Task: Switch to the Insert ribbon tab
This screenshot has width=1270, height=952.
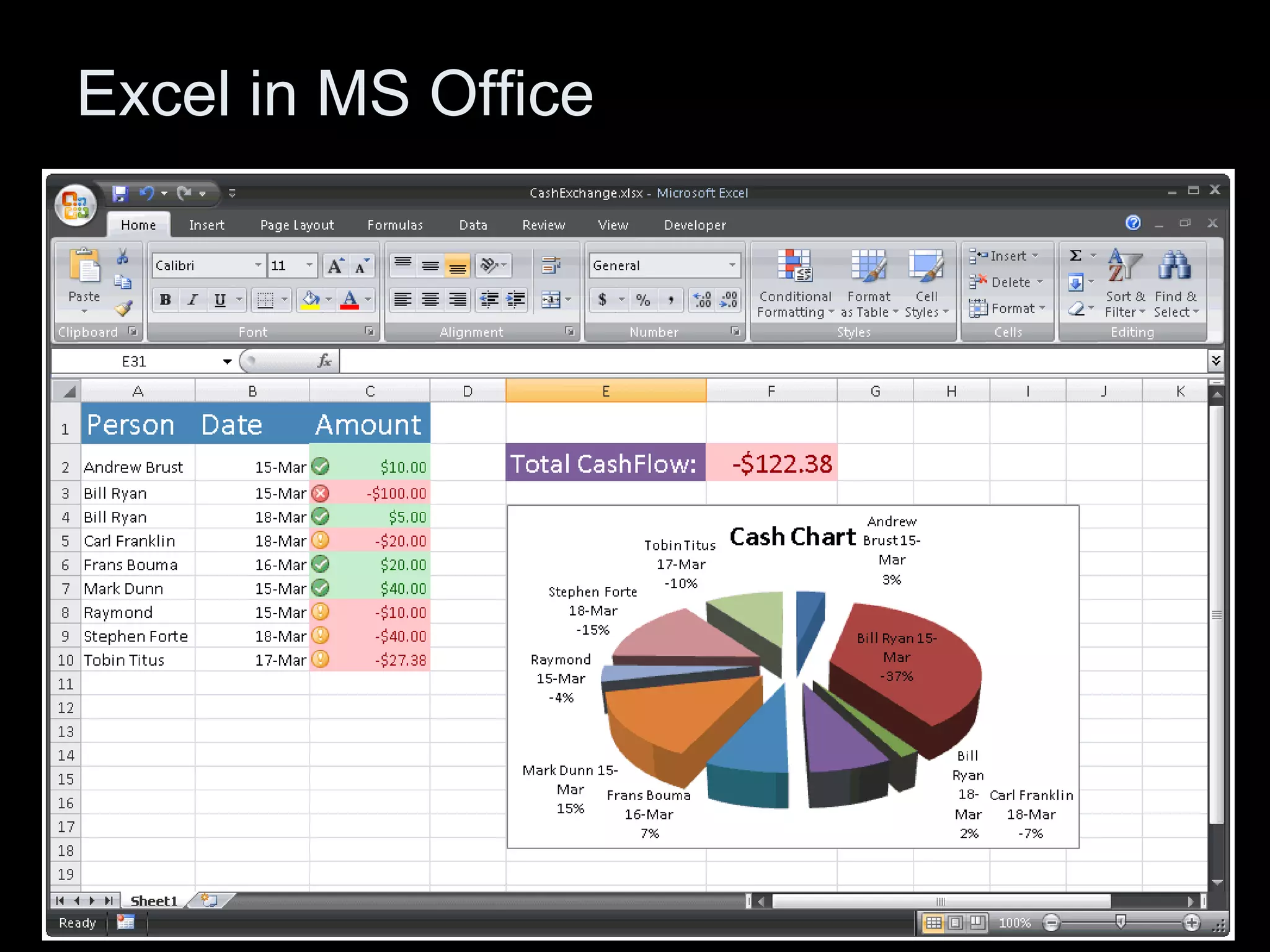Action: (x=206, y=225)
